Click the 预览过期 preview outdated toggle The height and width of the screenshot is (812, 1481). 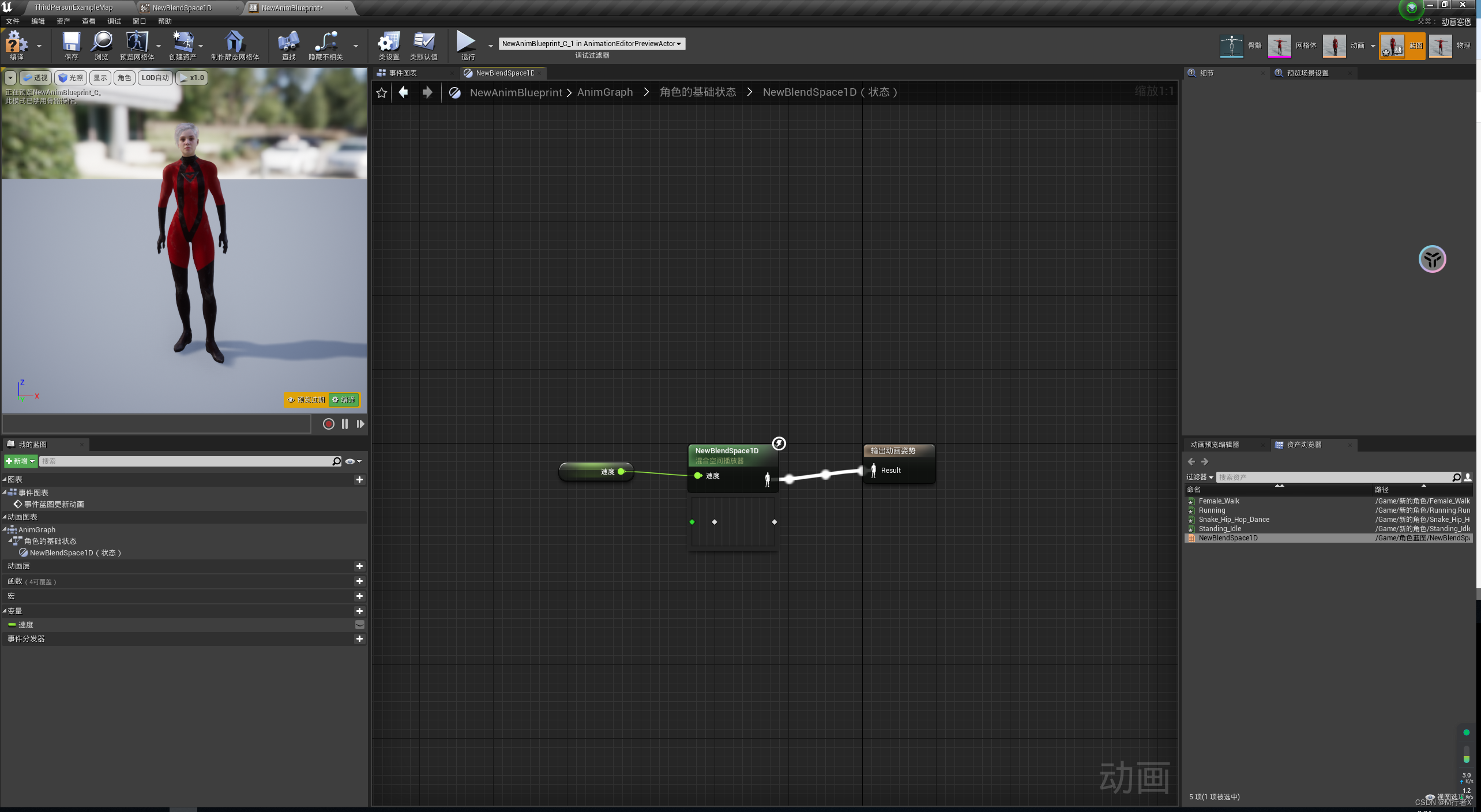pos(306,400)
